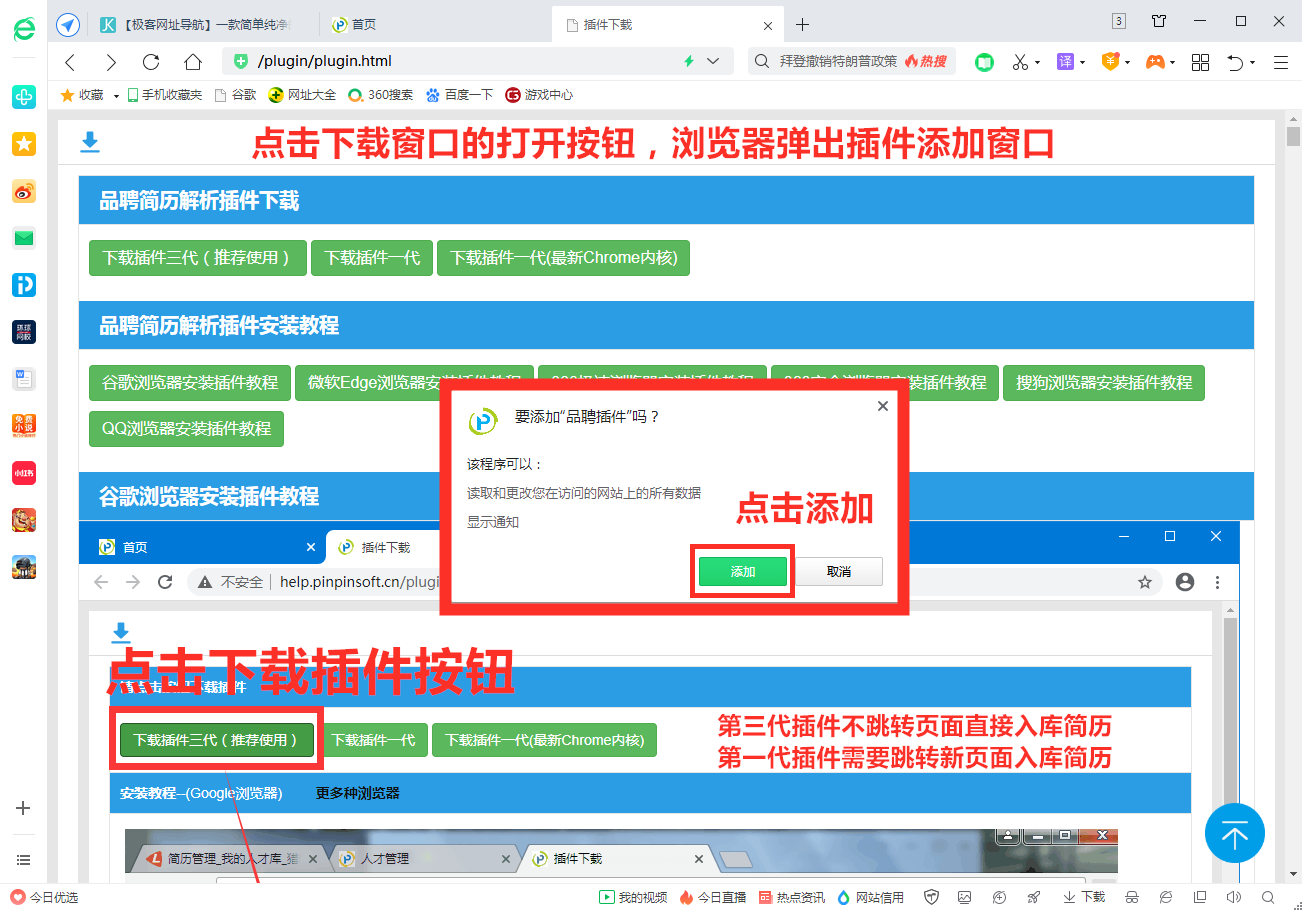Toggle mute with the speaker icon
Image resolution: width=1302 pixels, height=910 pixels.
1233,897
